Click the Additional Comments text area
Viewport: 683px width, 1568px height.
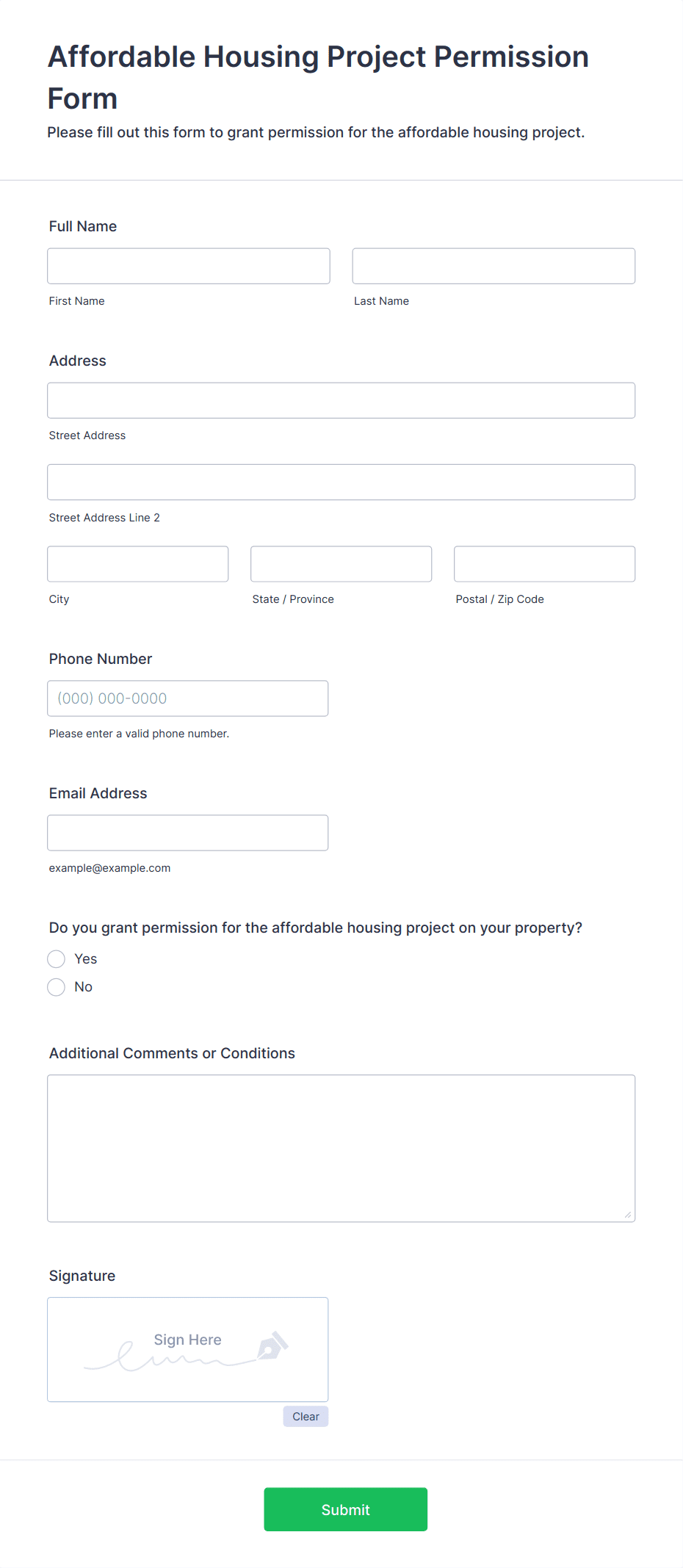(341, 1149)
